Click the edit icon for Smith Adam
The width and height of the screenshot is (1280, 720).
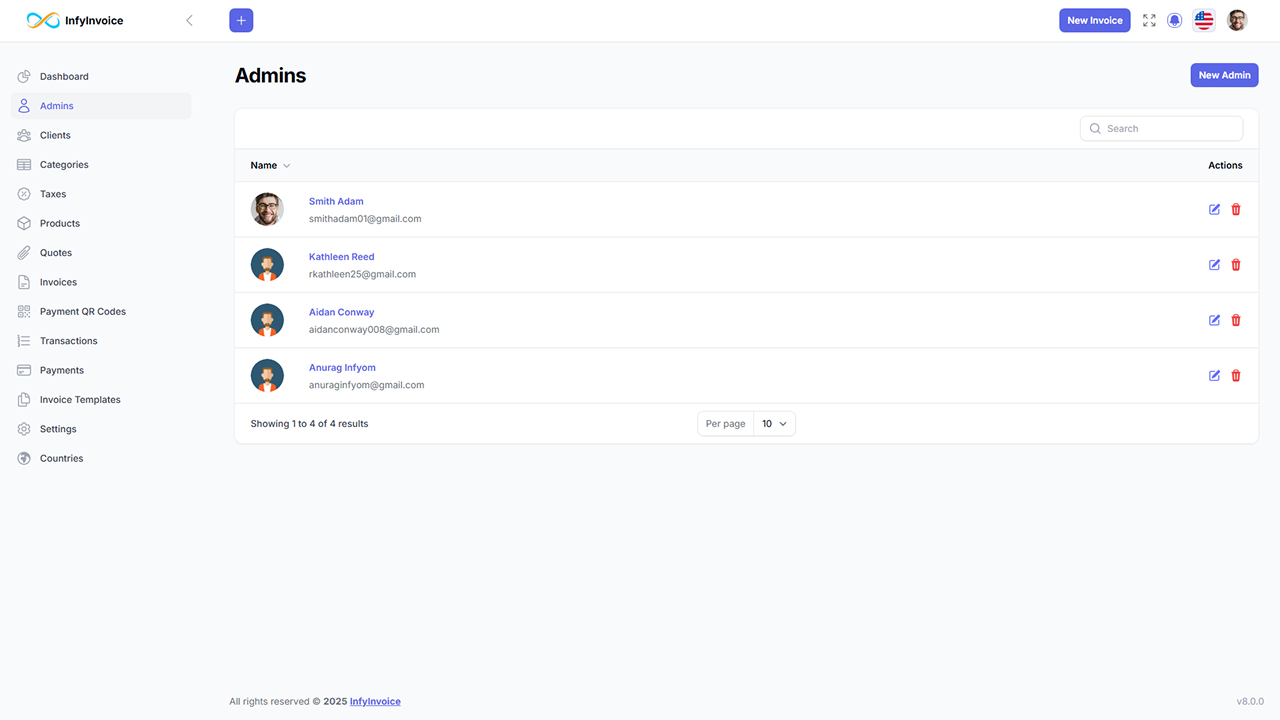click(x=1214, y=209)
